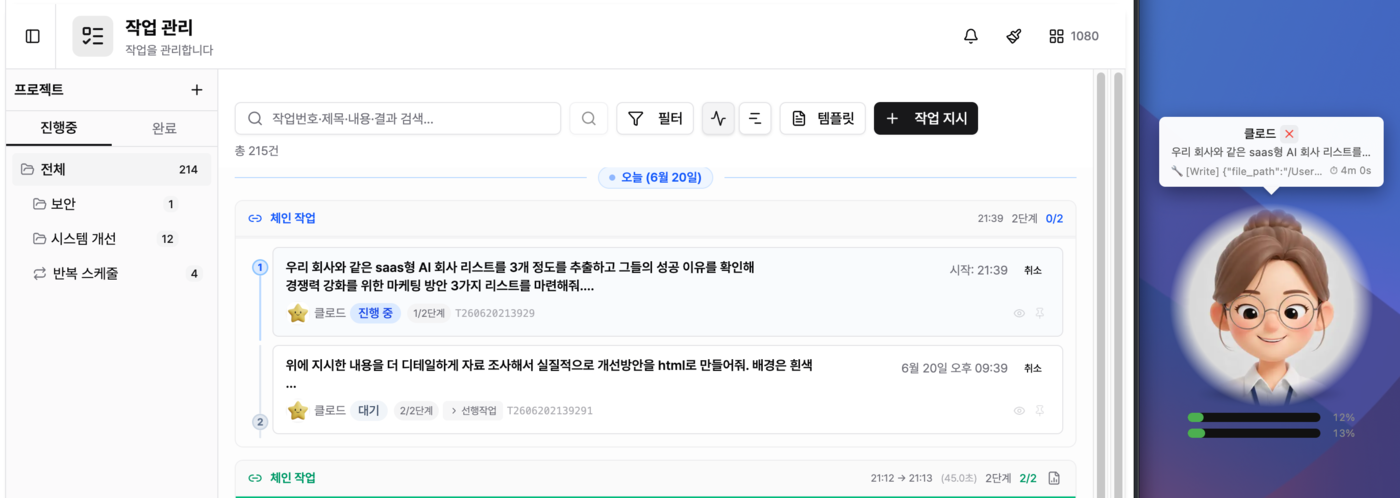Click the paintbrush theme icon
Screen dimensions: 1400x498
1014,36
